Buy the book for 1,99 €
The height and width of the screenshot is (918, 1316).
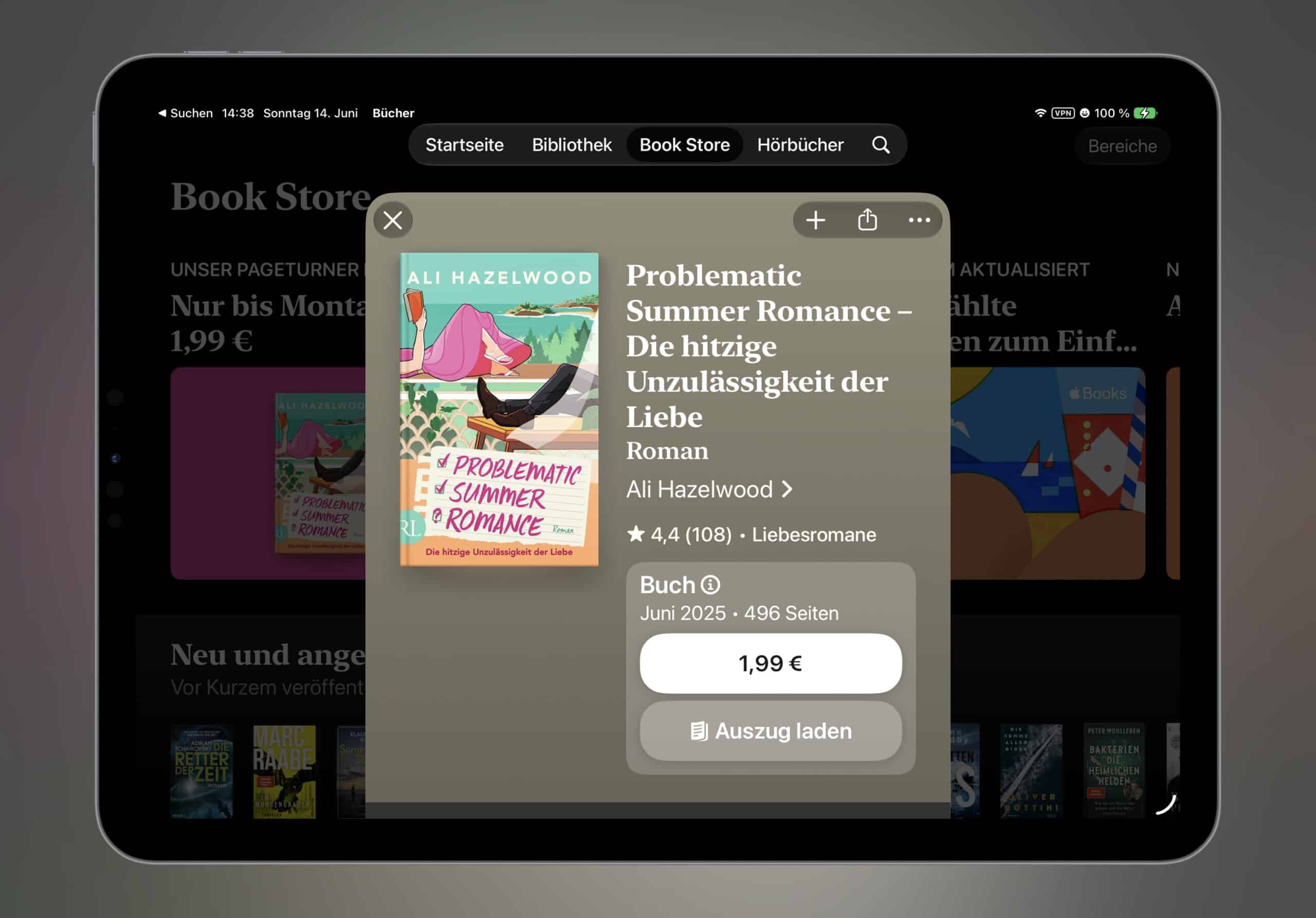point(771,663)
